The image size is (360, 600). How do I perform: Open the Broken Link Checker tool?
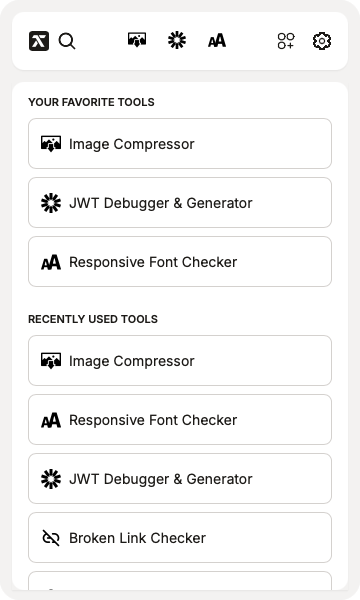180,537
